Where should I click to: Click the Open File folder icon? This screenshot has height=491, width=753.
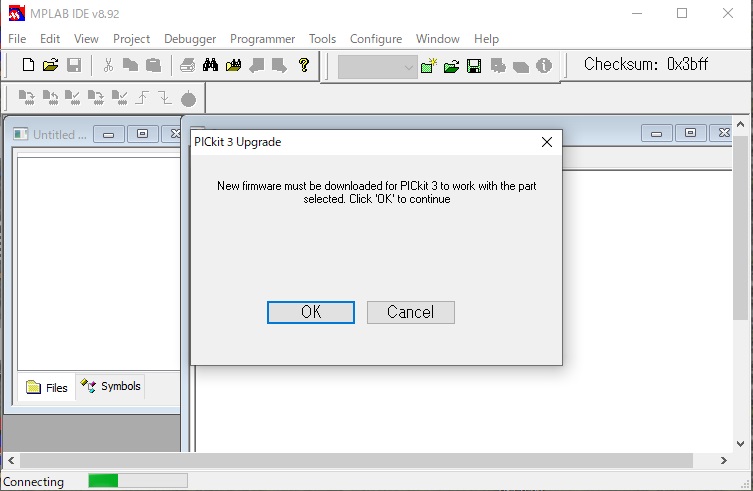point(50,65)
